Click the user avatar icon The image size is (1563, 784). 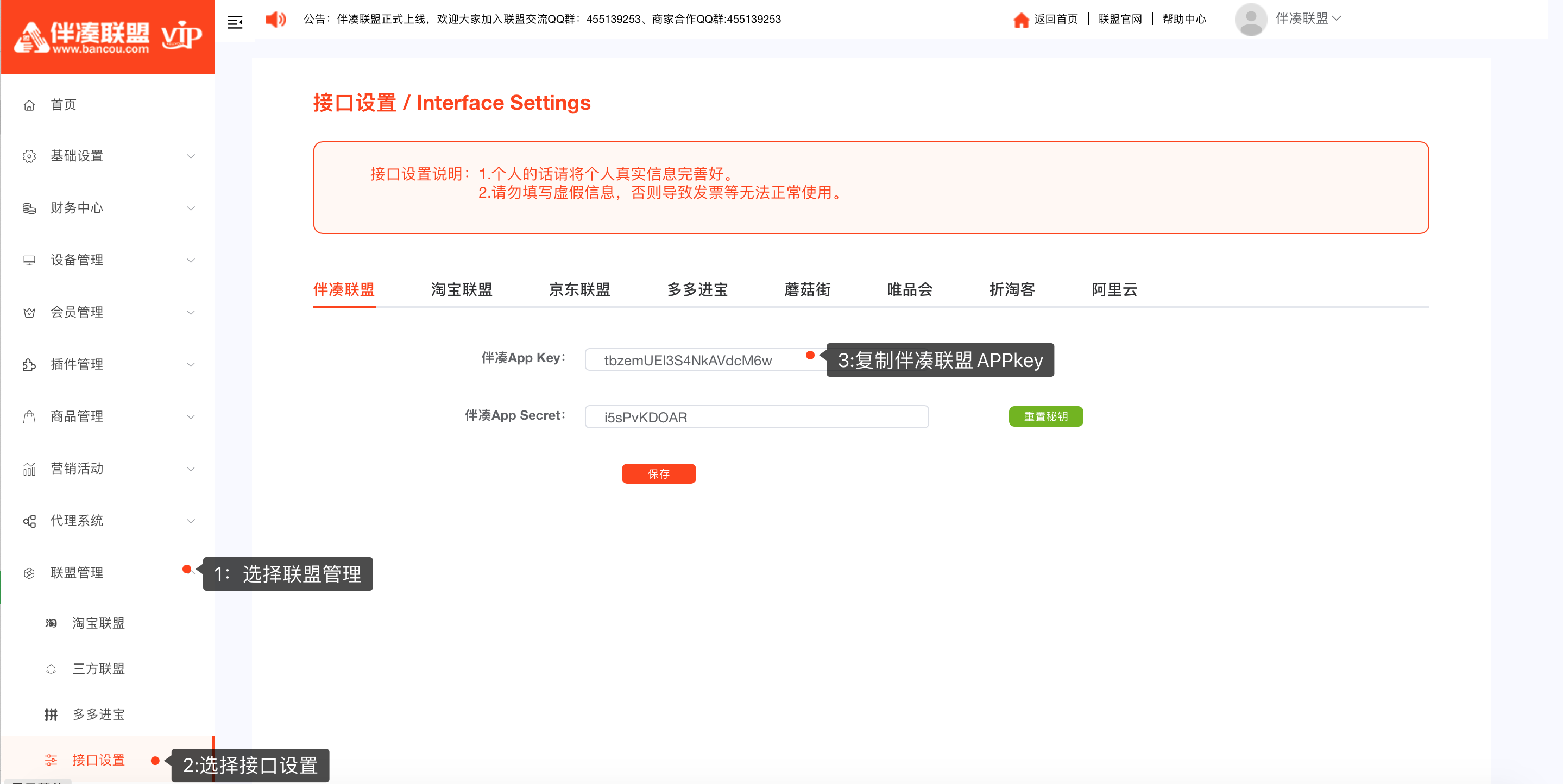1251,20
